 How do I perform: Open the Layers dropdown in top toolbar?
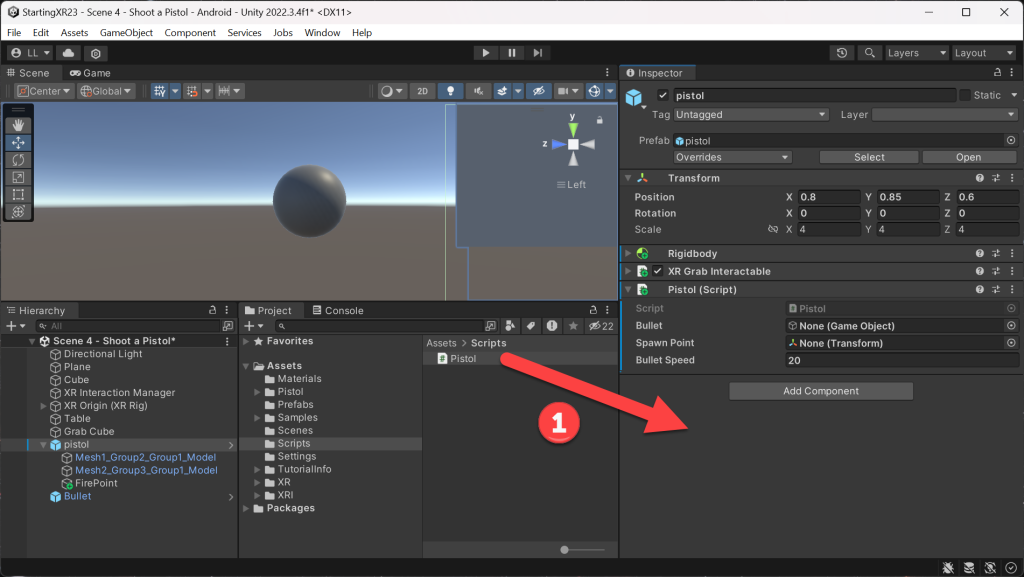point(916,53)
